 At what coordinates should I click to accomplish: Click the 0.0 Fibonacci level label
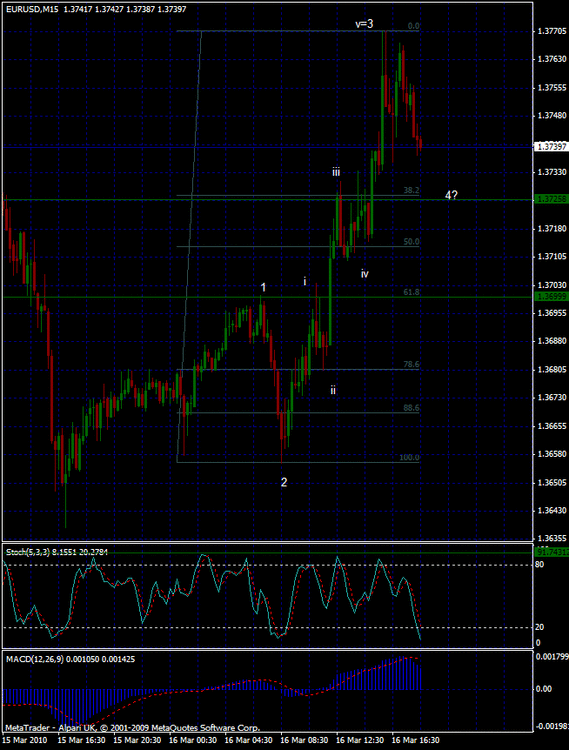click(x=414, y=26)
